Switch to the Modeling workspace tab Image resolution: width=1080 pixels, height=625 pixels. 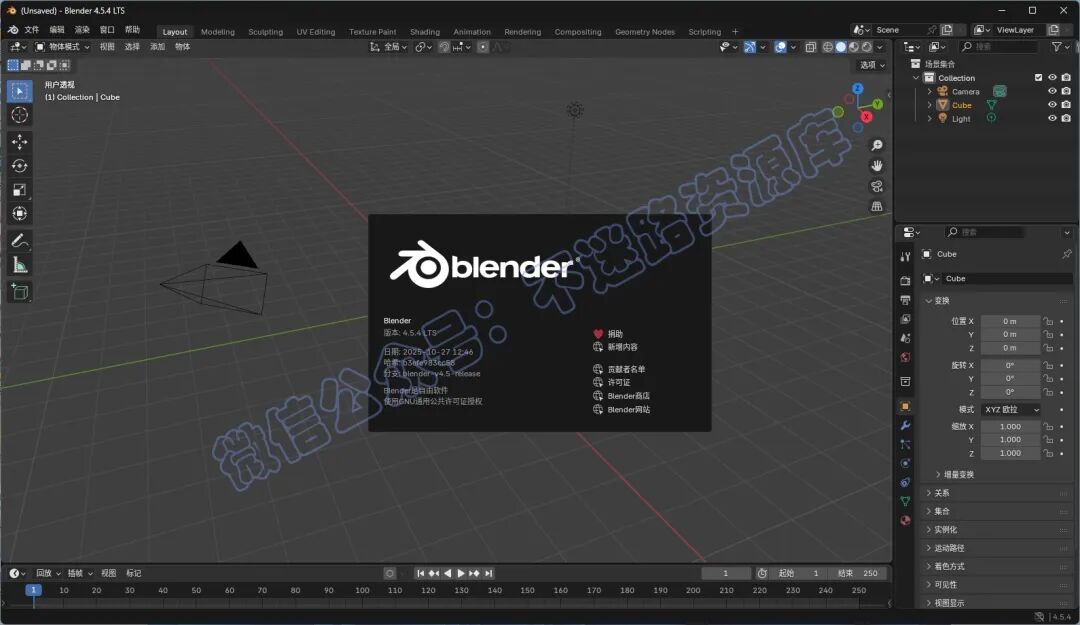click(218, 32)
